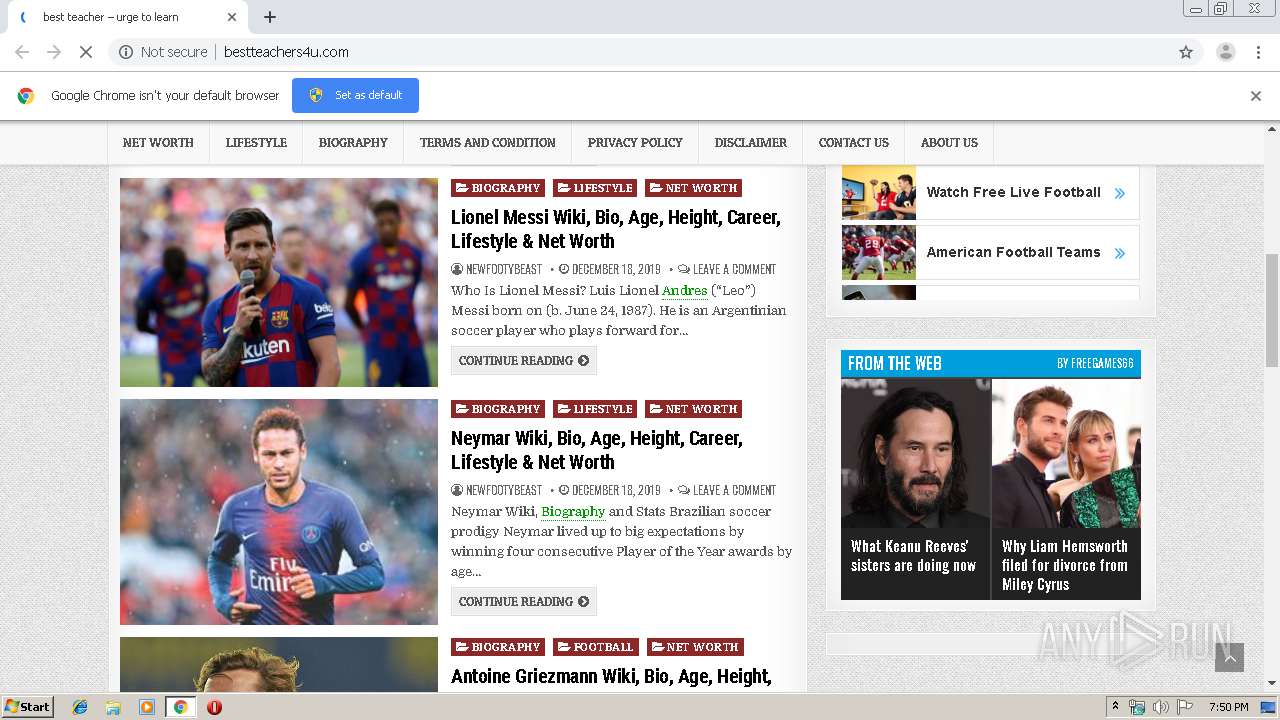1280x720 pixels.
Task: Continue reading the Neymar article
Action: click(x=524, y=602)
